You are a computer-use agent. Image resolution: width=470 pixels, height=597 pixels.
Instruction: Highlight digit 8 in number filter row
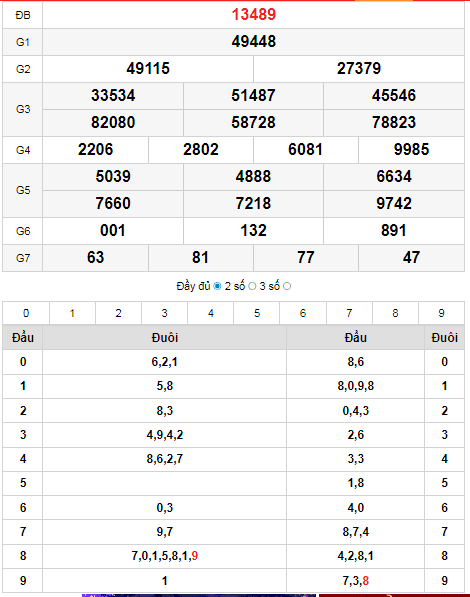pos(395,313)
